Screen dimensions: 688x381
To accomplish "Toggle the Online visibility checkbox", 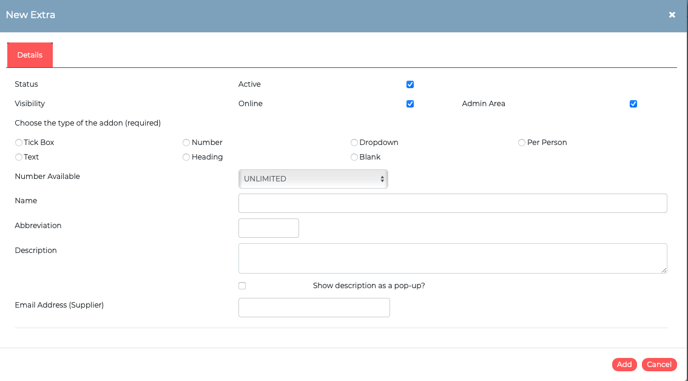I will pyautogui.click(x=410, y=104).
